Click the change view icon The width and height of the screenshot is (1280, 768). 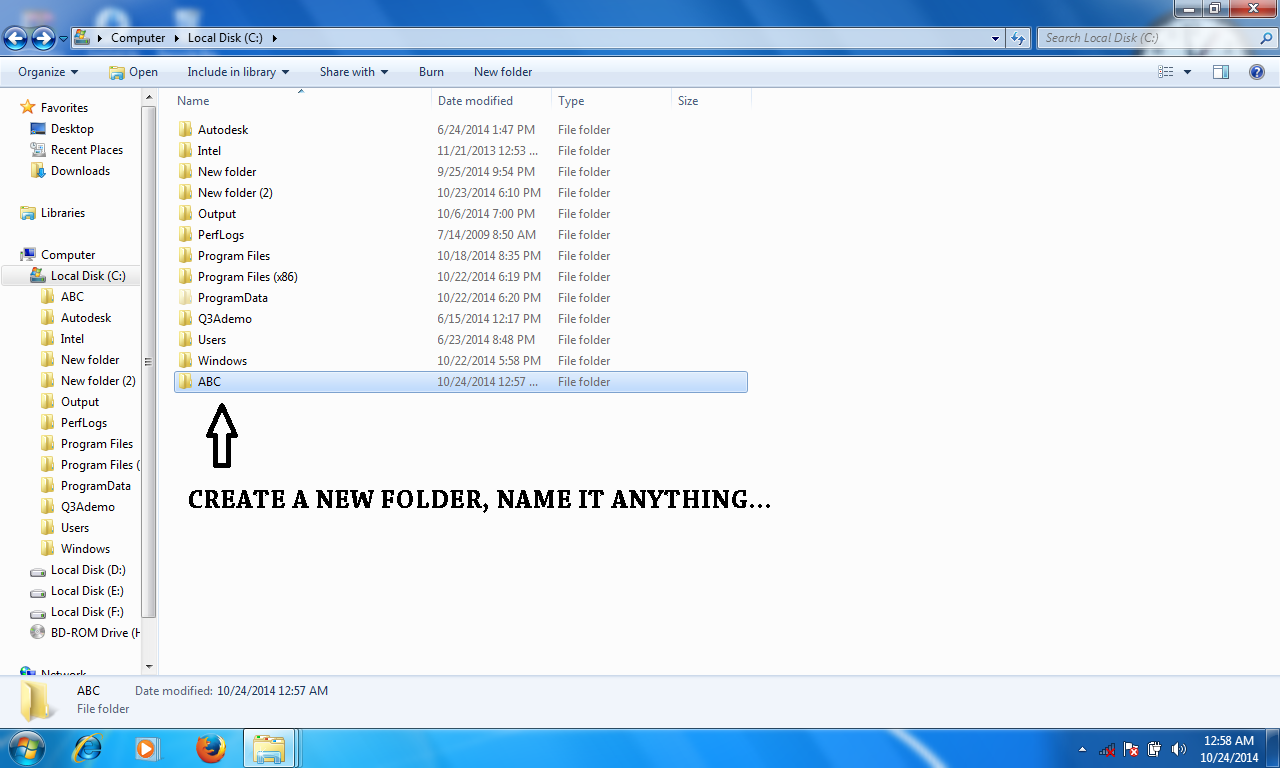tap(1165, 72)
